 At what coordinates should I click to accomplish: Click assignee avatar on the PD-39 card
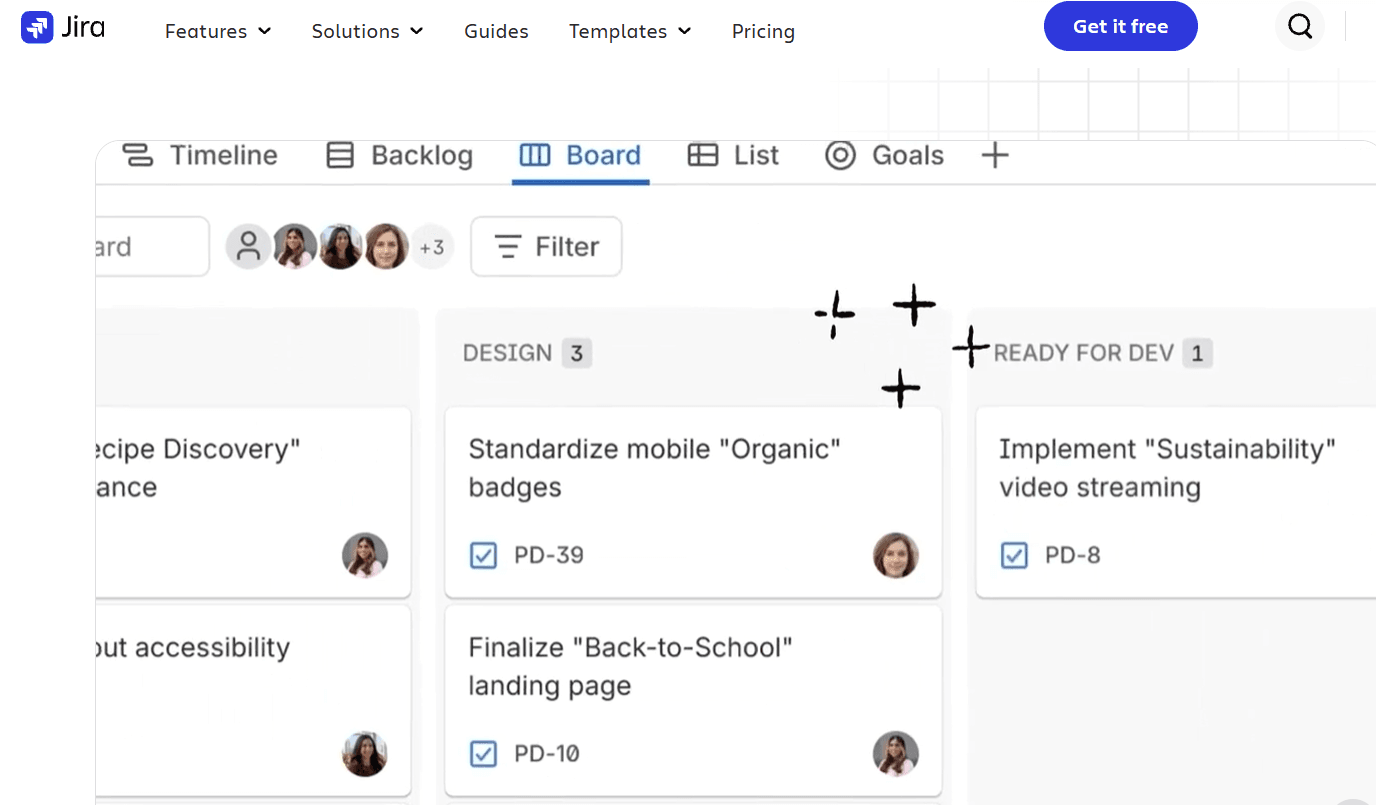coord(895,555)
